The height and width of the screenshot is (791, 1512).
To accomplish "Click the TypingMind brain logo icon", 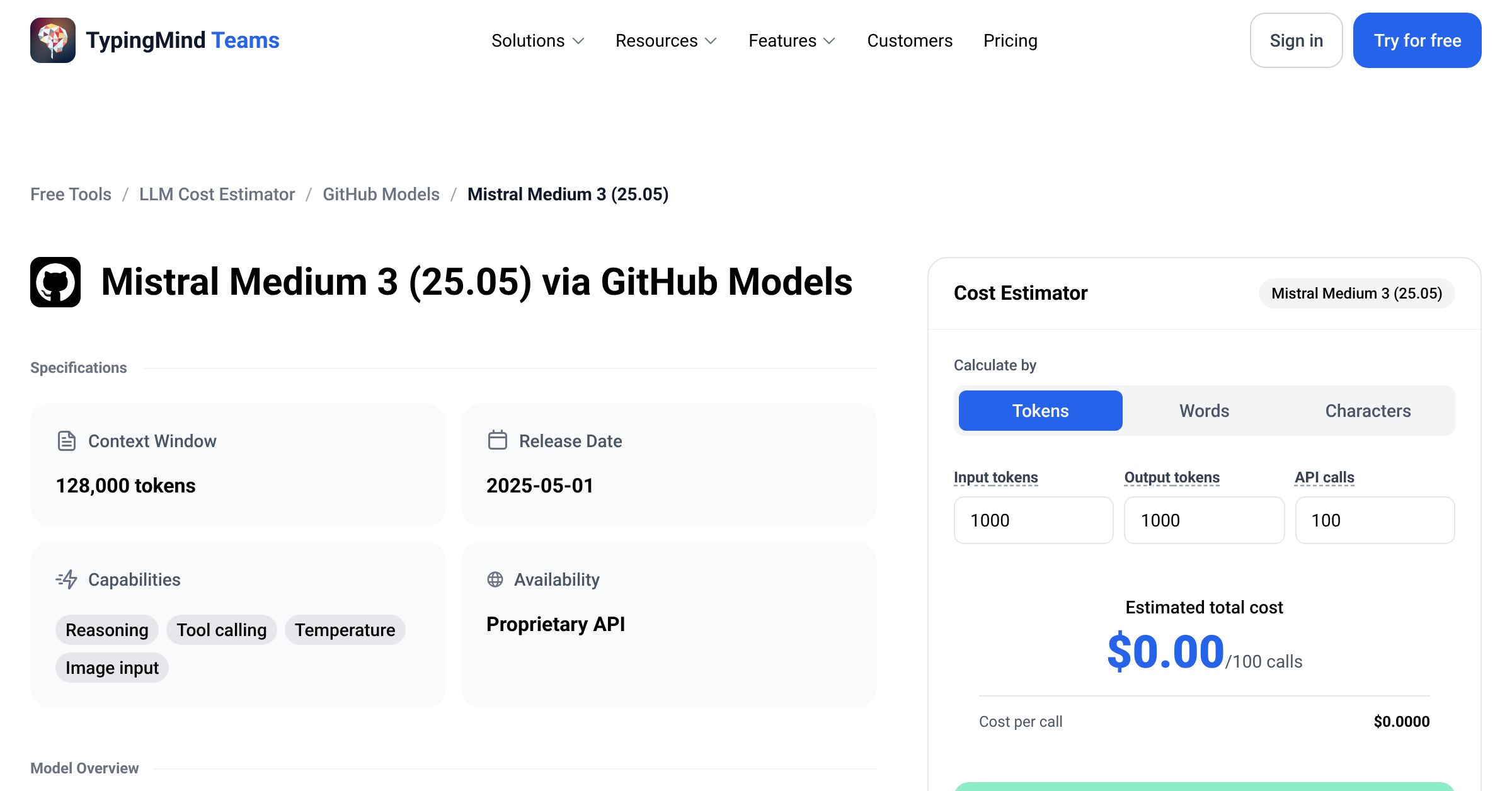I will point(53,40).
